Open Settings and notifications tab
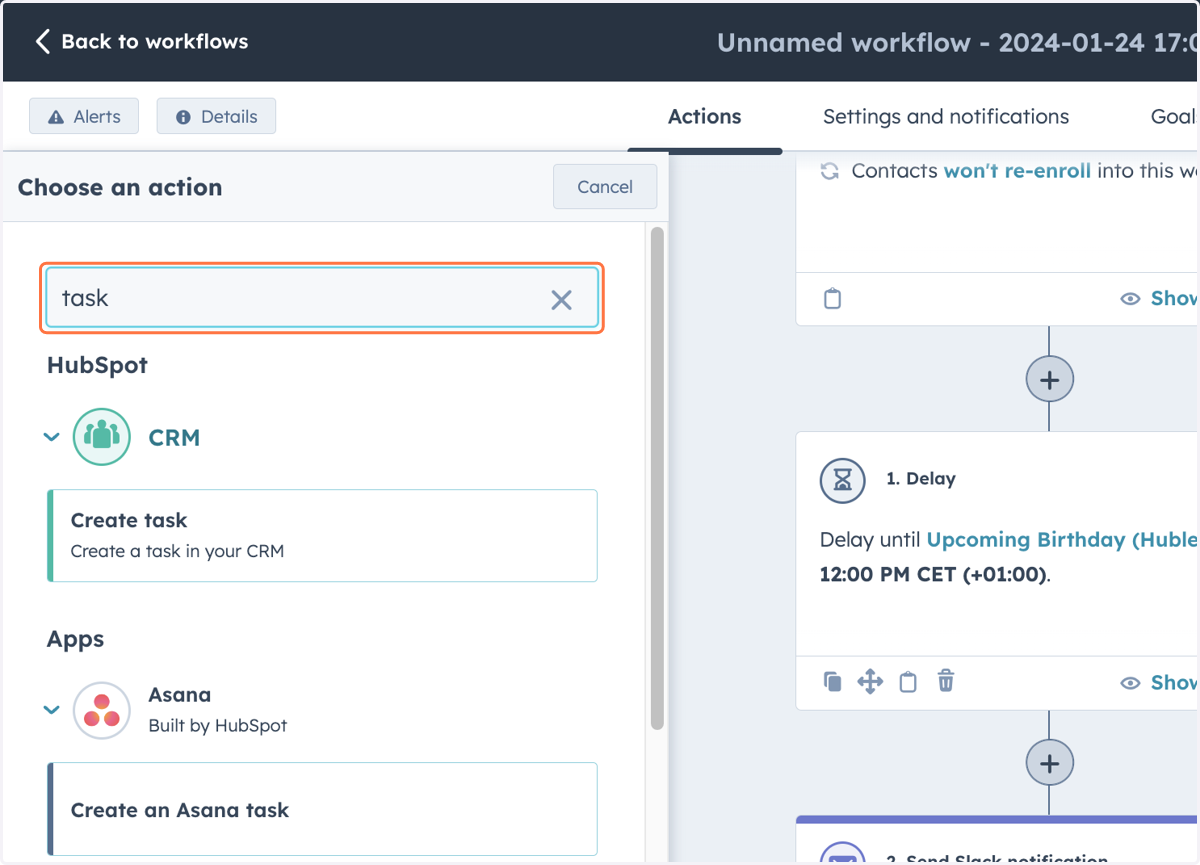Viewport: 1200px width, 865px height. coord(946,116)
